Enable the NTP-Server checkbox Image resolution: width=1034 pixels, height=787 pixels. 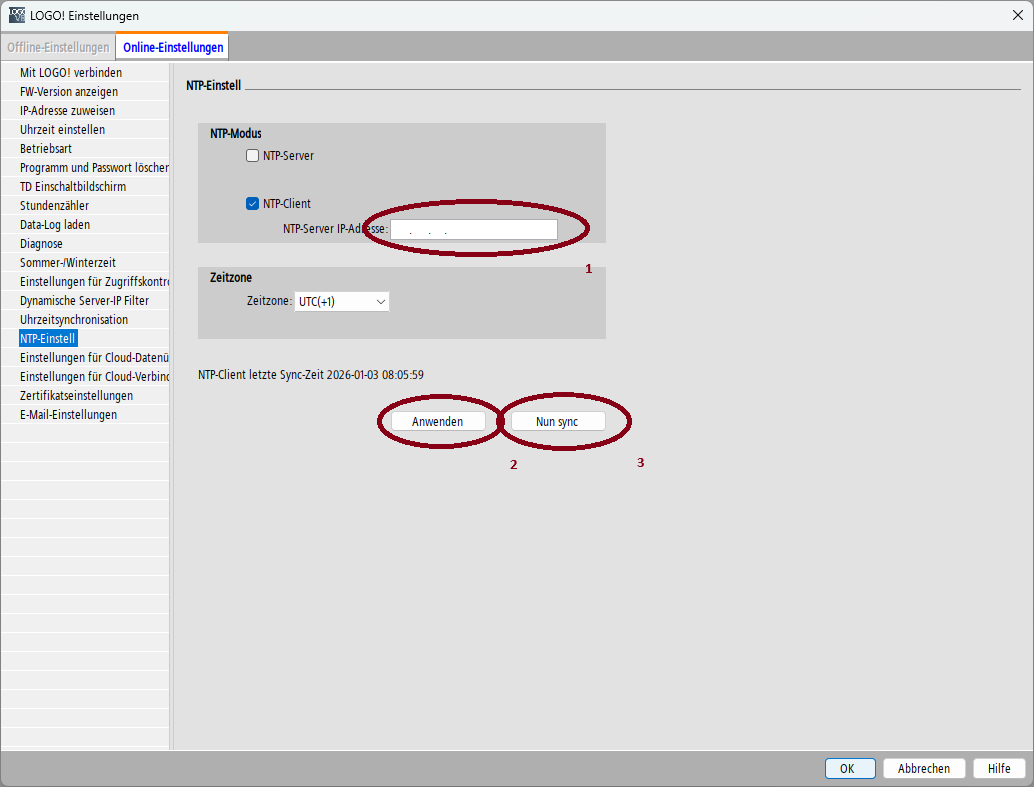(x=253, y=156)
